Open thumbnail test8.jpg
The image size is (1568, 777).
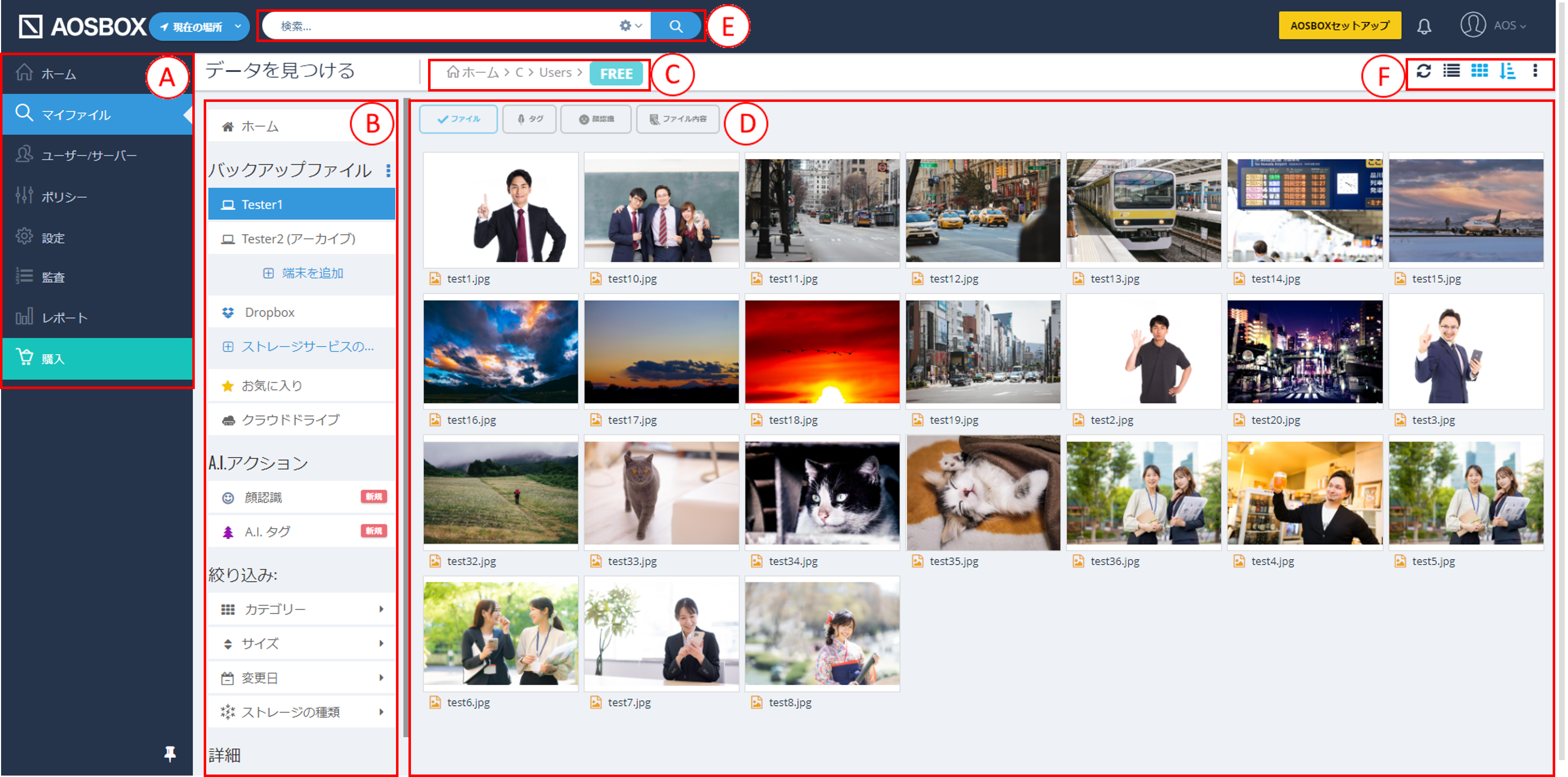(822, 634)
